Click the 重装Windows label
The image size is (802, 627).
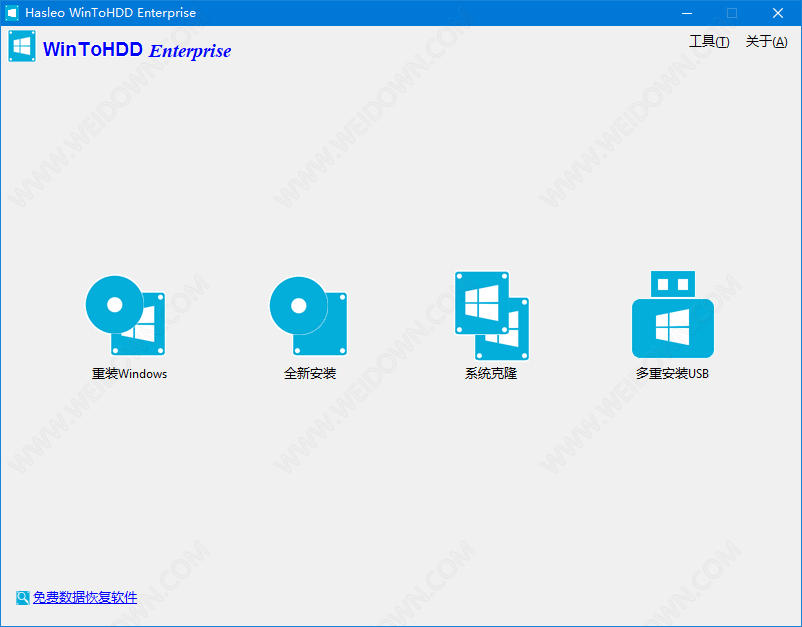click(129, 374)
